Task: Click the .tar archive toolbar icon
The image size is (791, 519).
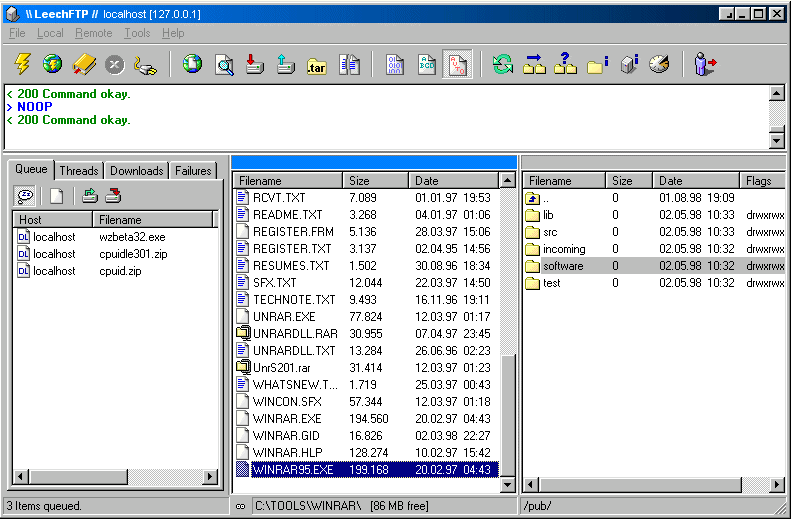Action: coord(317,65)
